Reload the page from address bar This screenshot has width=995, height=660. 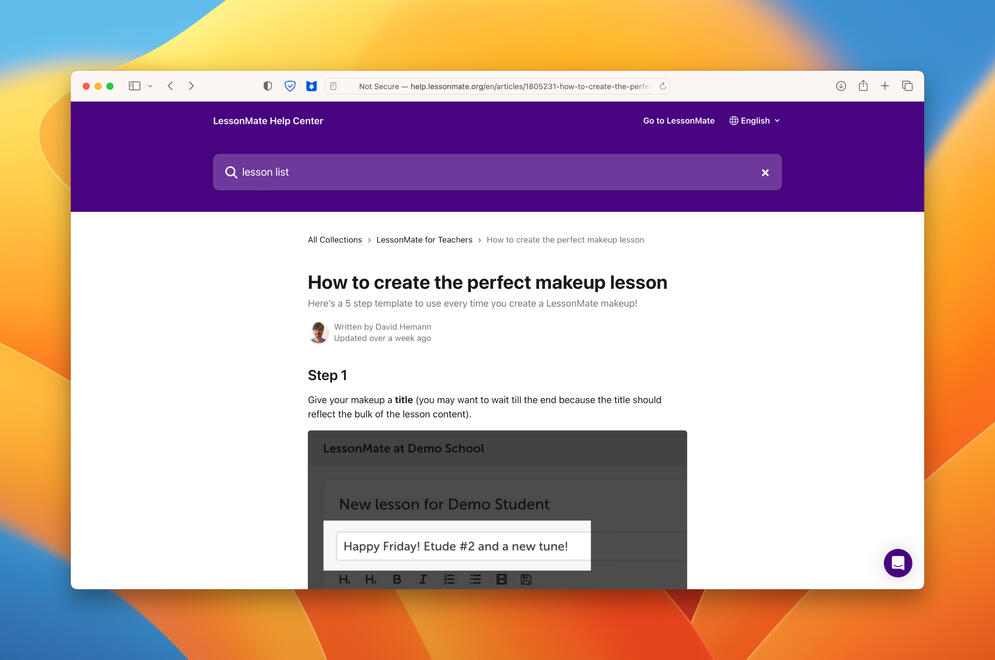tap(662, 86)
